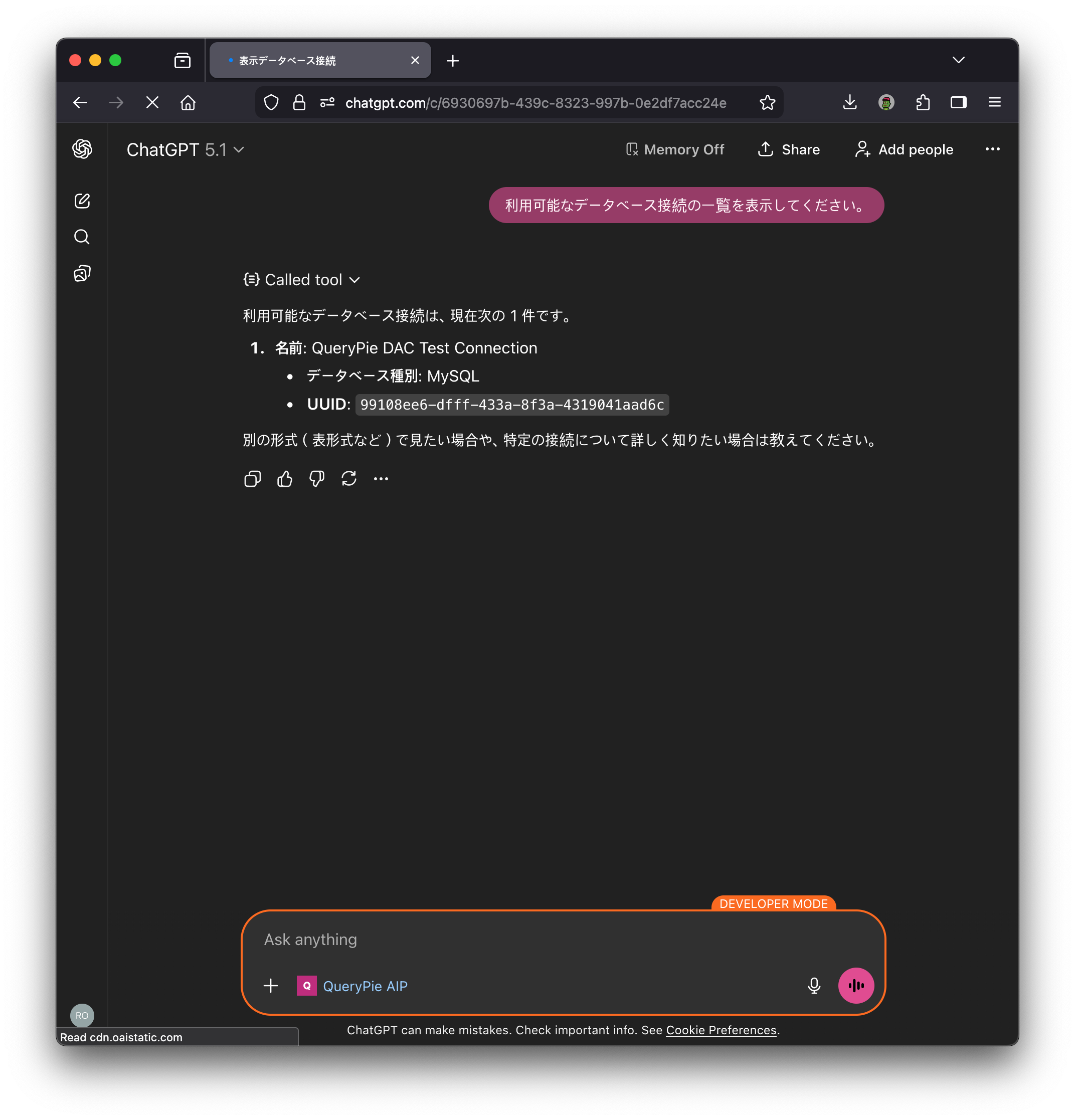Share this conversation
This screenshot has width=1075, height=1120.
point(789,150)
